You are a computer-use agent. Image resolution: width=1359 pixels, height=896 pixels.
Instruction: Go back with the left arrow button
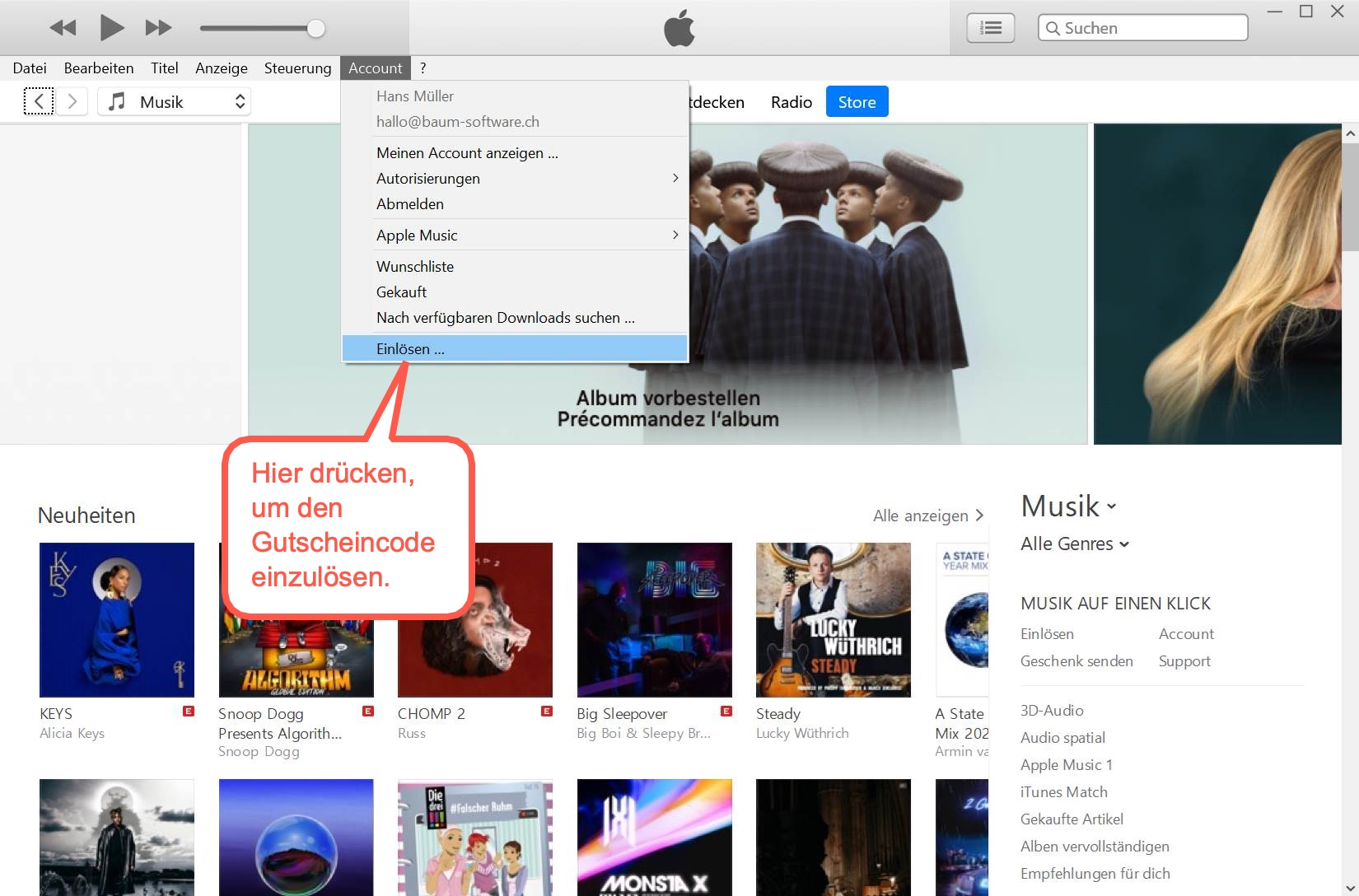tap(39, 101)
